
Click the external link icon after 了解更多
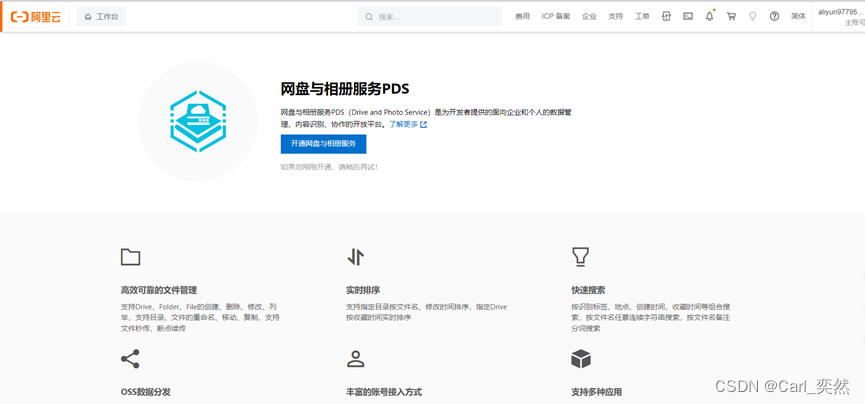click(424, 125)
